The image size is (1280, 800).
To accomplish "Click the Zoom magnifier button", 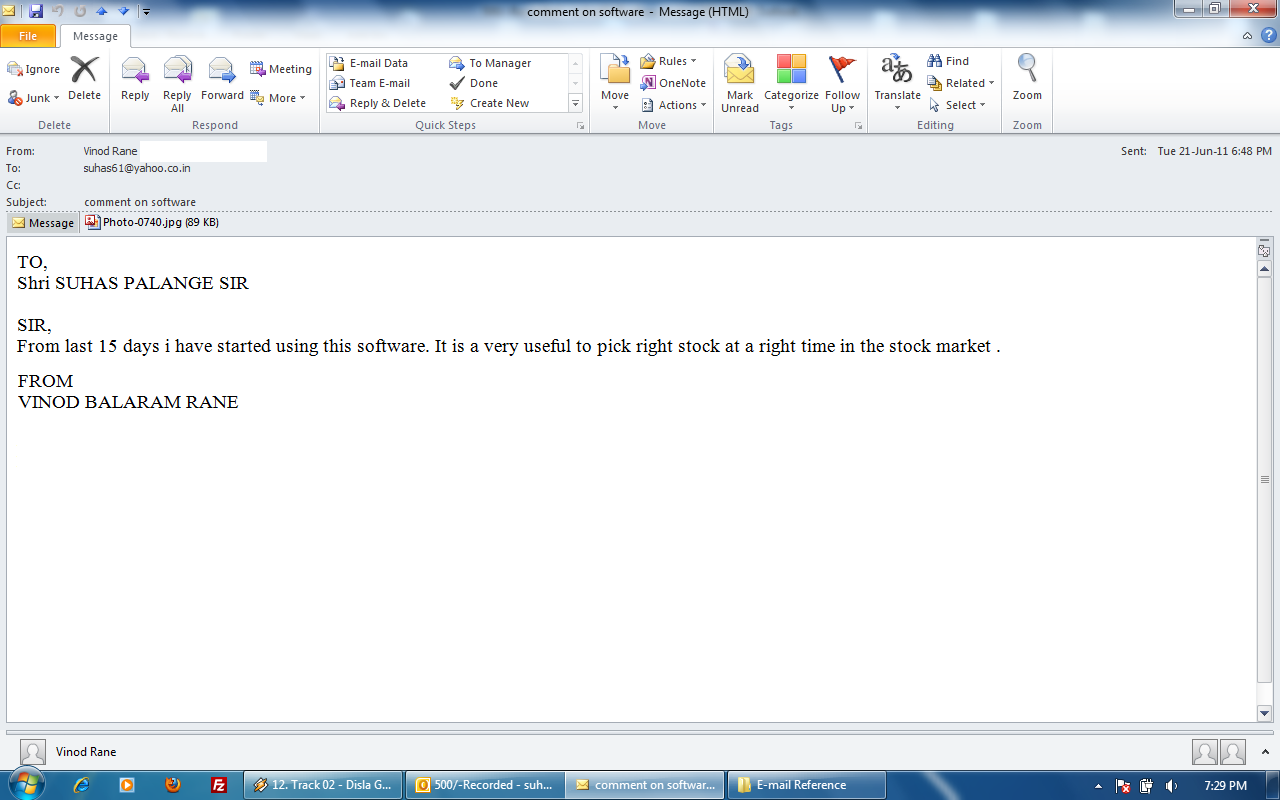I will (1027, 79).
